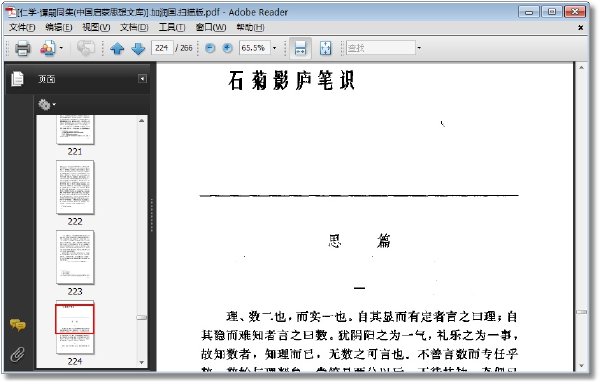Select page thumbnail 223
This screenshot has height=384, width=600.
coord(75,257)
